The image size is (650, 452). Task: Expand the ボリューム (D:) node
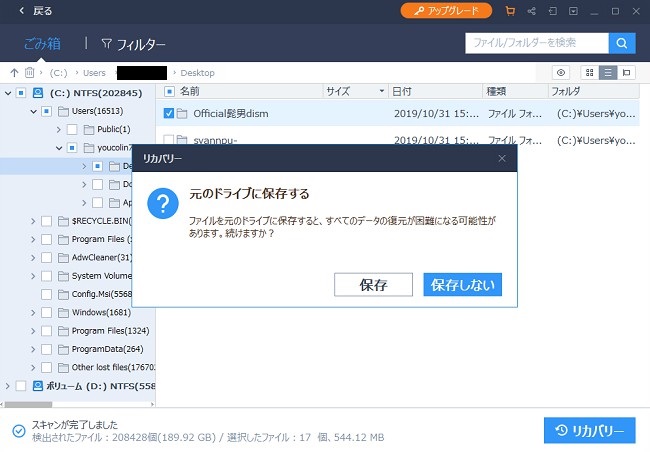coord(7,386)
